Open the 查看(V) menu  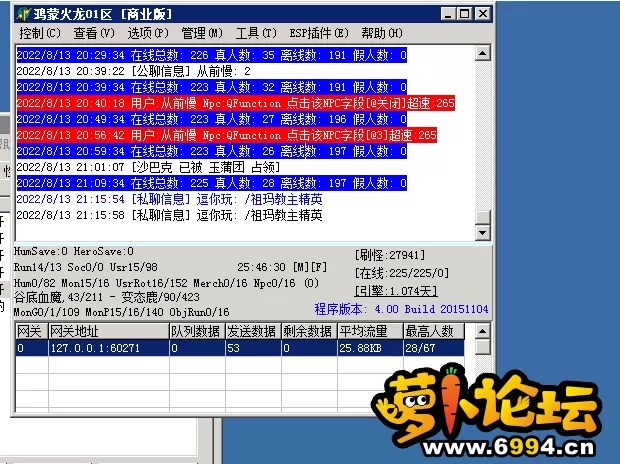pyautogui.click(x=94, y=33)
